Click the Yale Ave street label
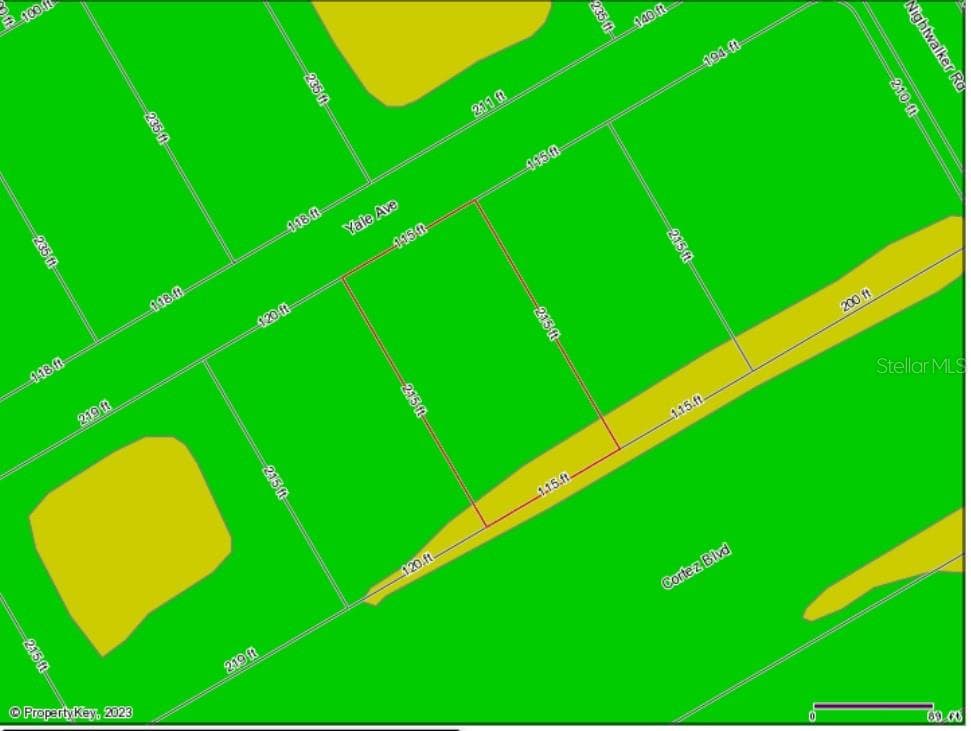The width and height of the screenshot is (971, 731). pos(370,217)
